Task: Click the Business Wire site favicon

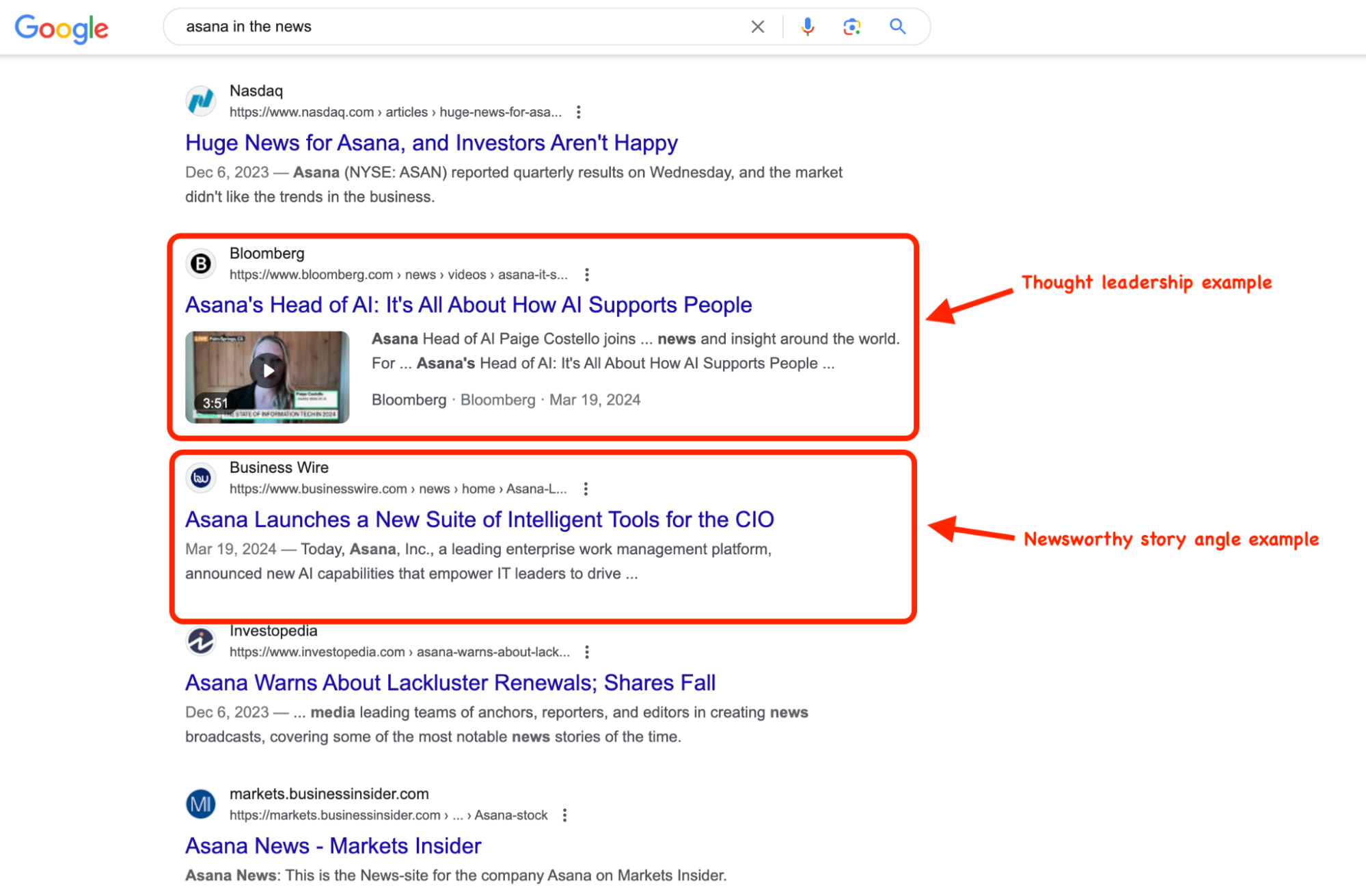Action: coord(201,478)
